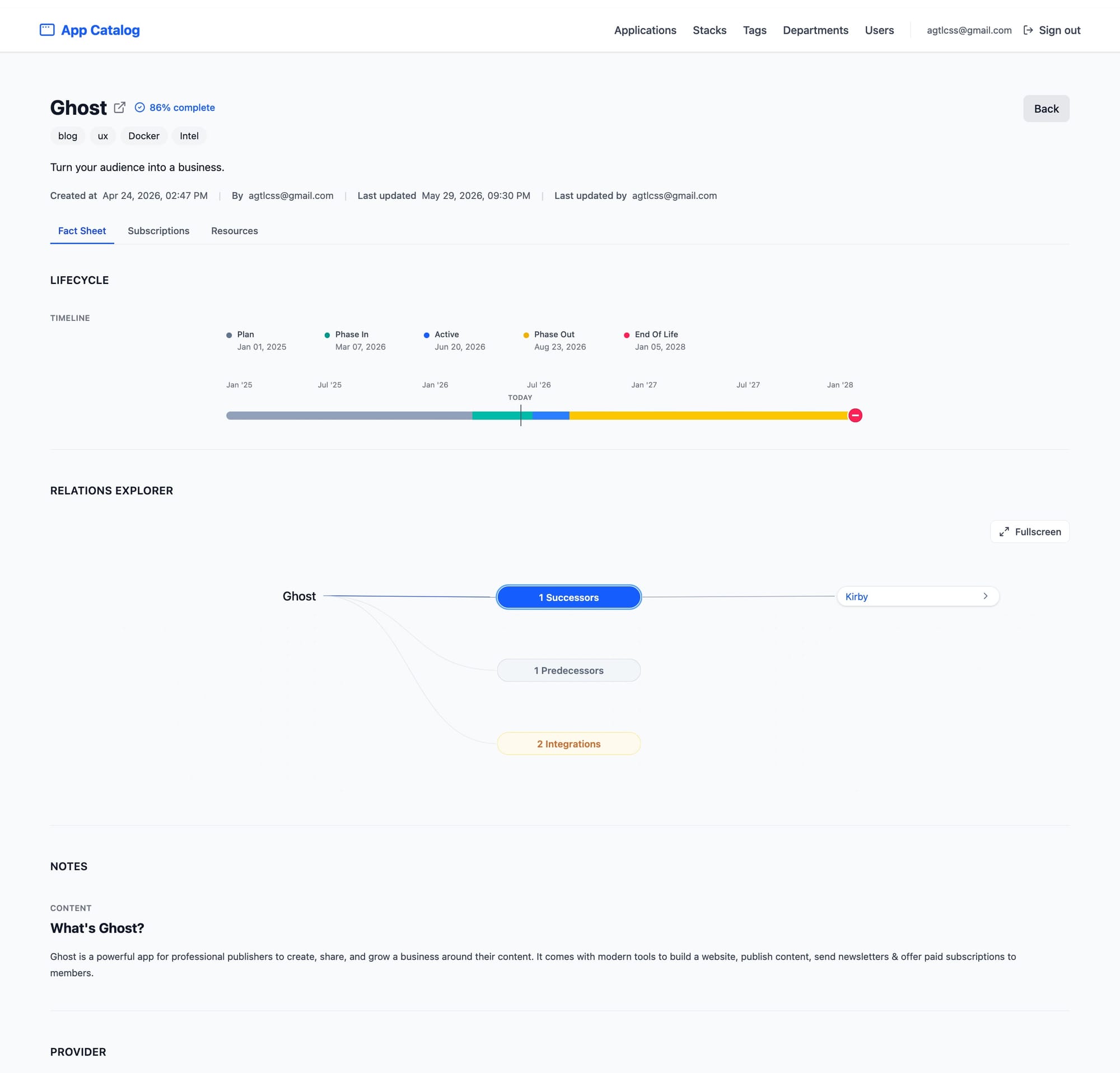Navigate to Departments
This screenshot has height=1073, width=1120.
click(x=815, y=30)
